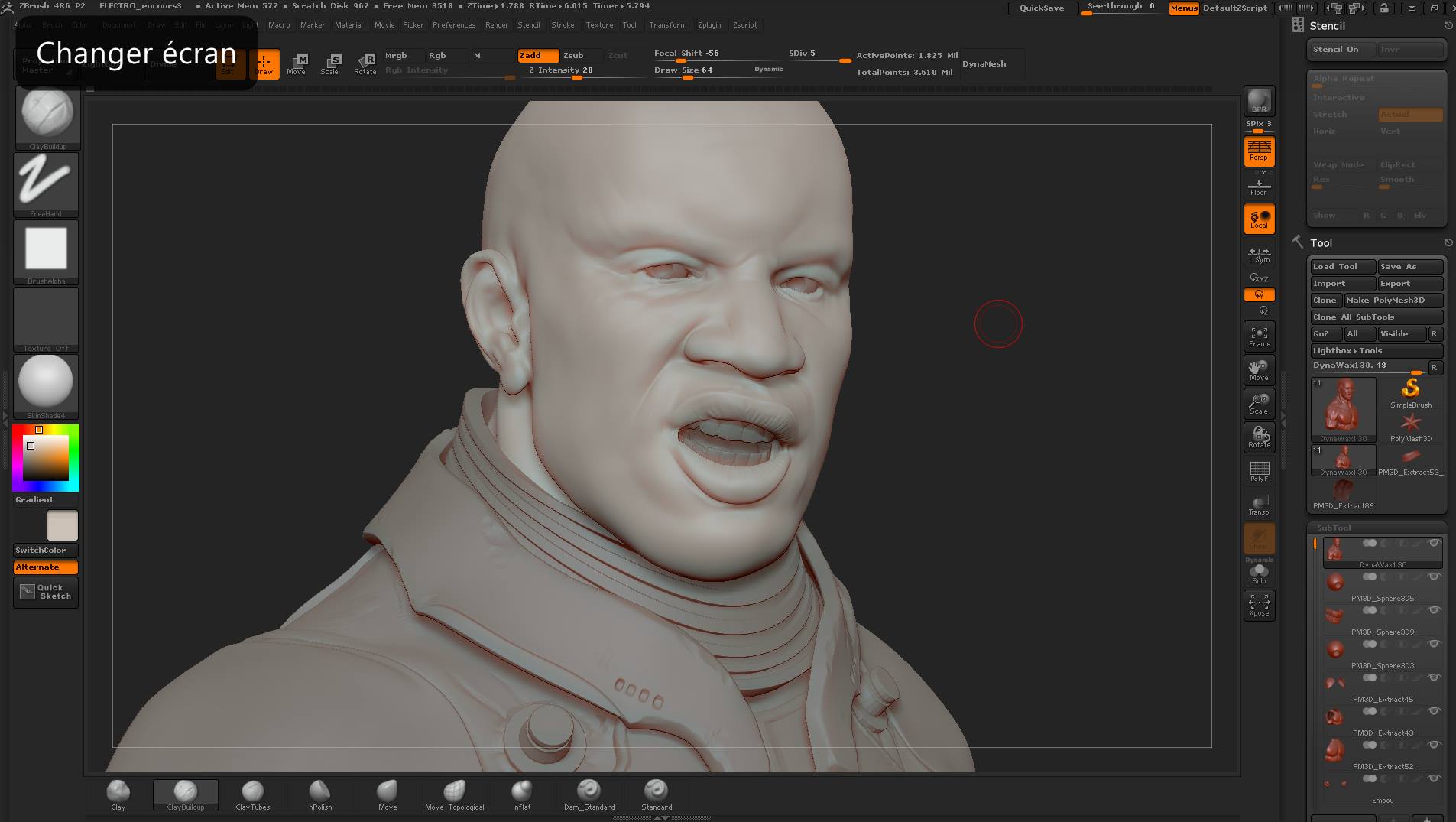Choose the SimpleBrush tool
1456x822 pixels.
(x=1411, y=393)
